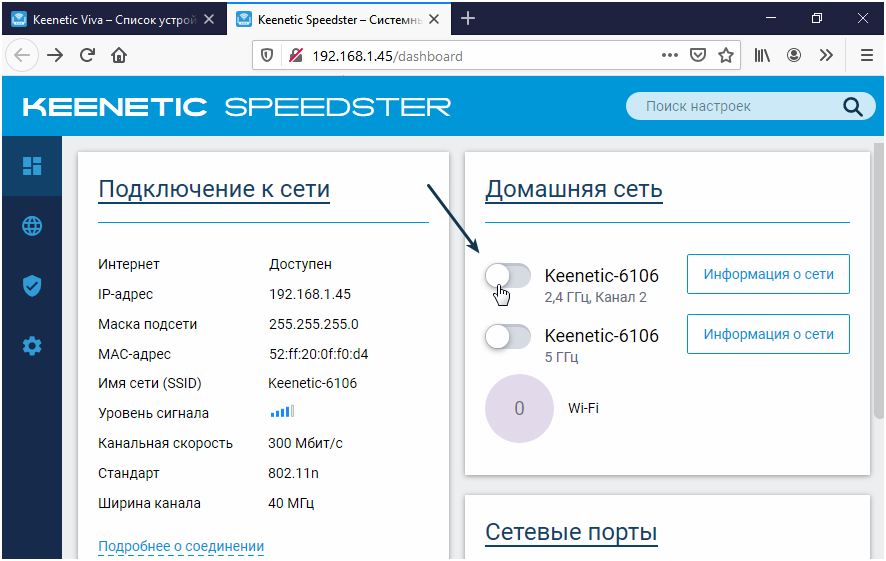Open the security shield section in sidebar
886x561 pixels.
tap(32, 286)
